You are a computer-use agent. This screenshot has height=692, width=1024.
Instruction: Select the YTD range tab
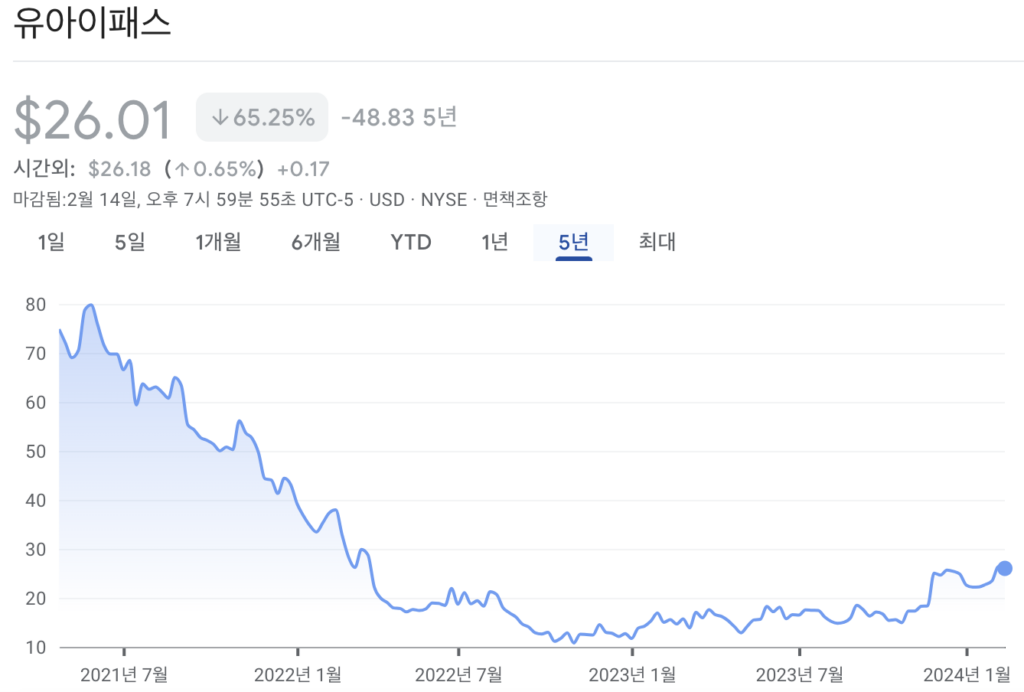(x=410, y=242)
